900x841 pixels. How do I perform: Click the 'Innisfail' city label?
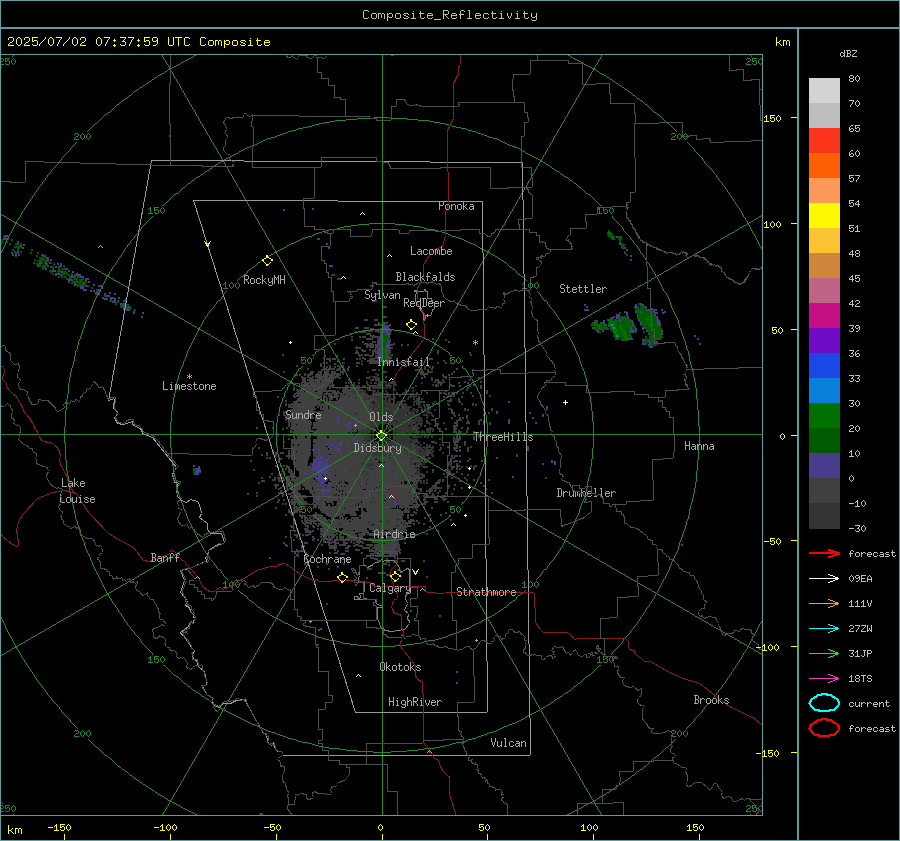point(403,362)
